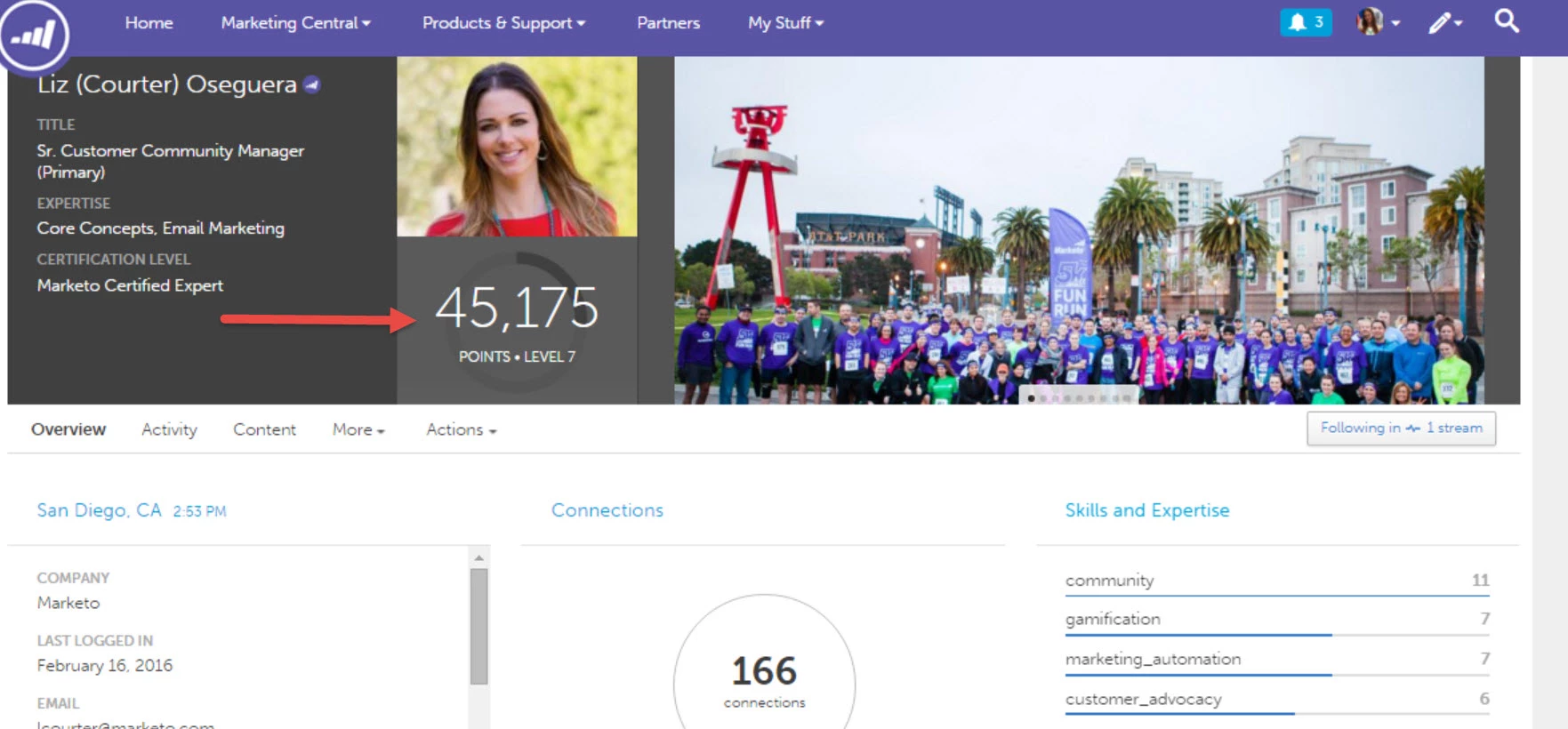Click the San Diego, CA location
This screenshot has height=729, width=1568.
point(99,510)
